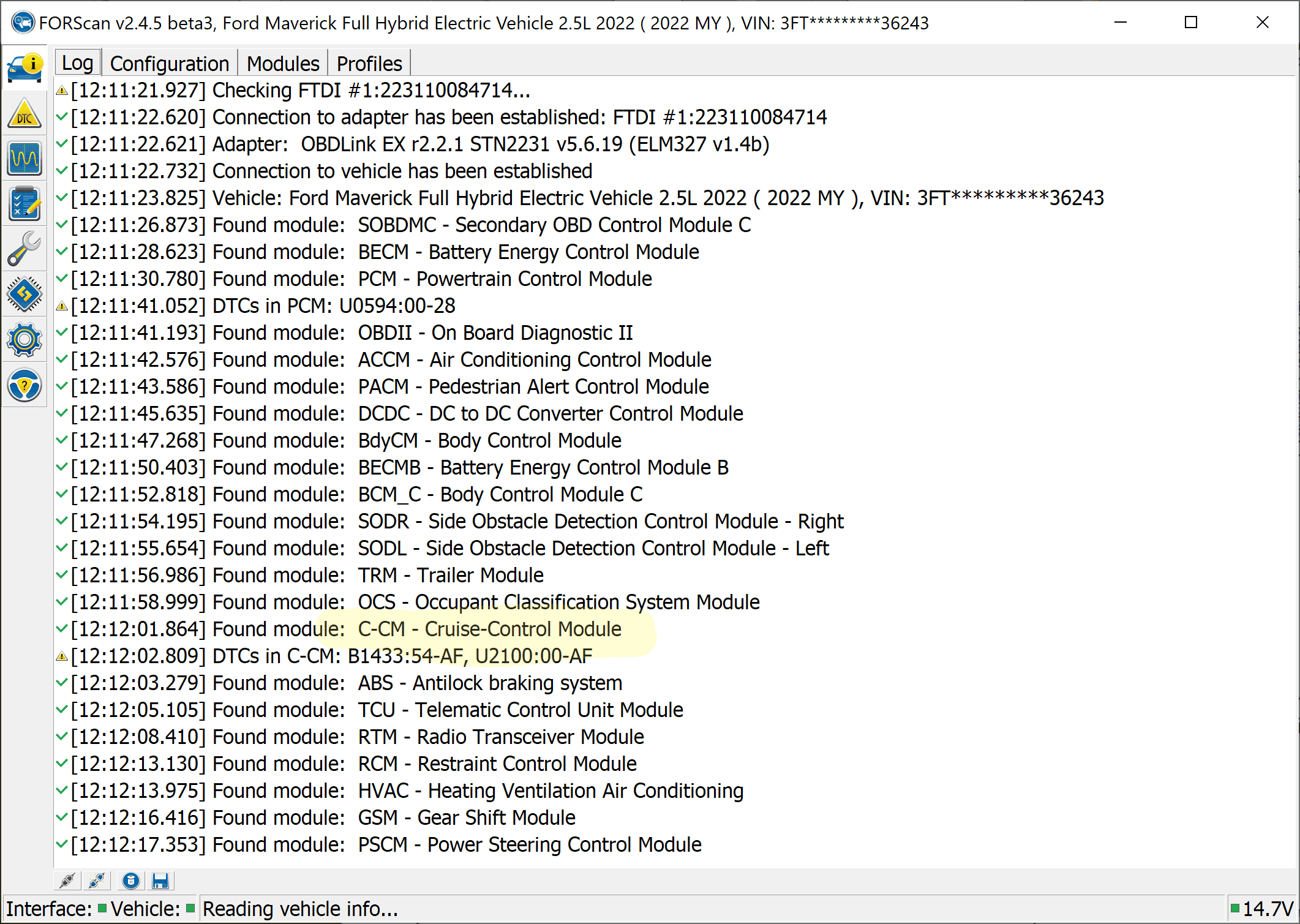Click warning icon beside Checking FTDI entry

click(x=62, y=91)
